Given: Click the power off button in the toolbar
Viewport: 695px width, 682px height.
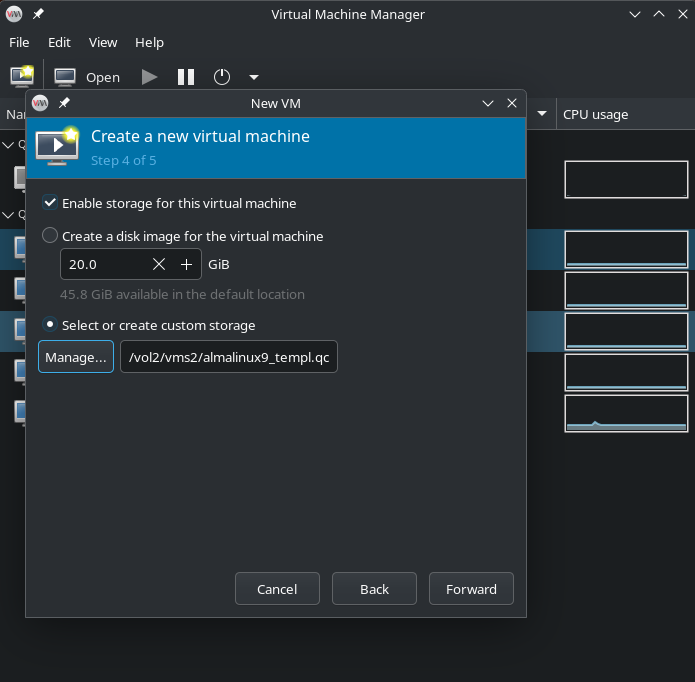Looking at the screenshot, I should [x=222, y=77].
